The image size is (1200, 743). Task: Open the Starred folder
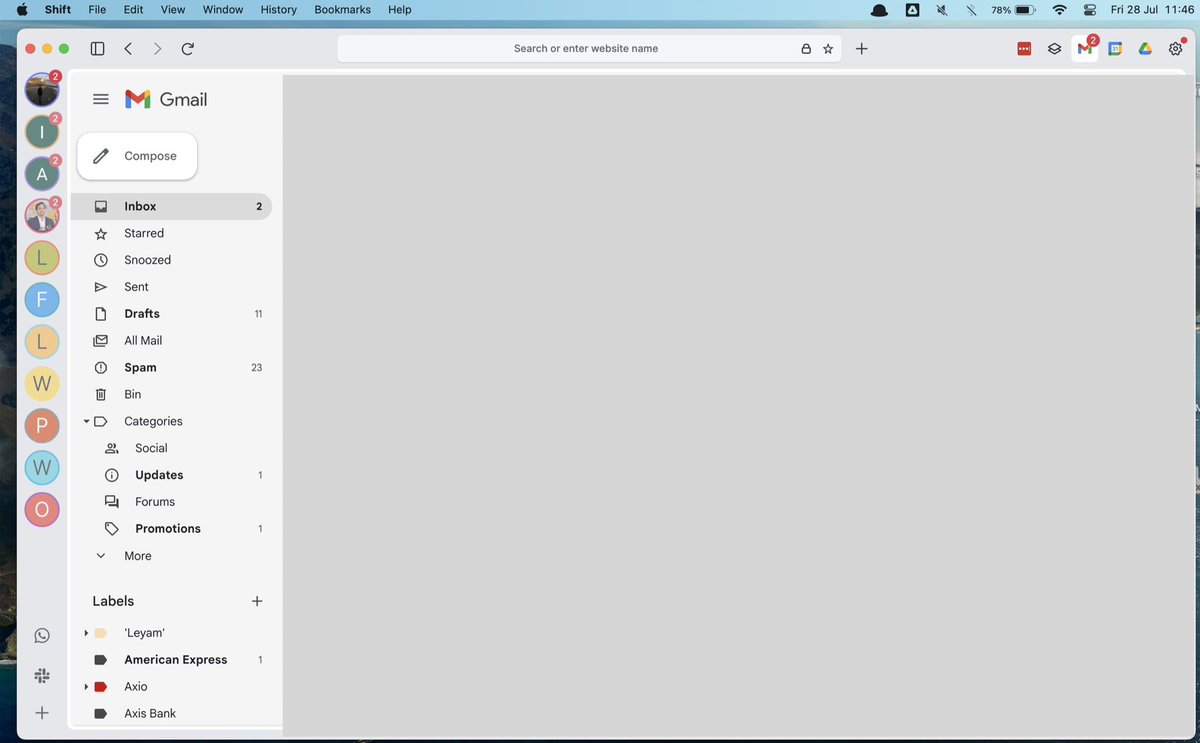pyautogui.click(x=171, y=233)
